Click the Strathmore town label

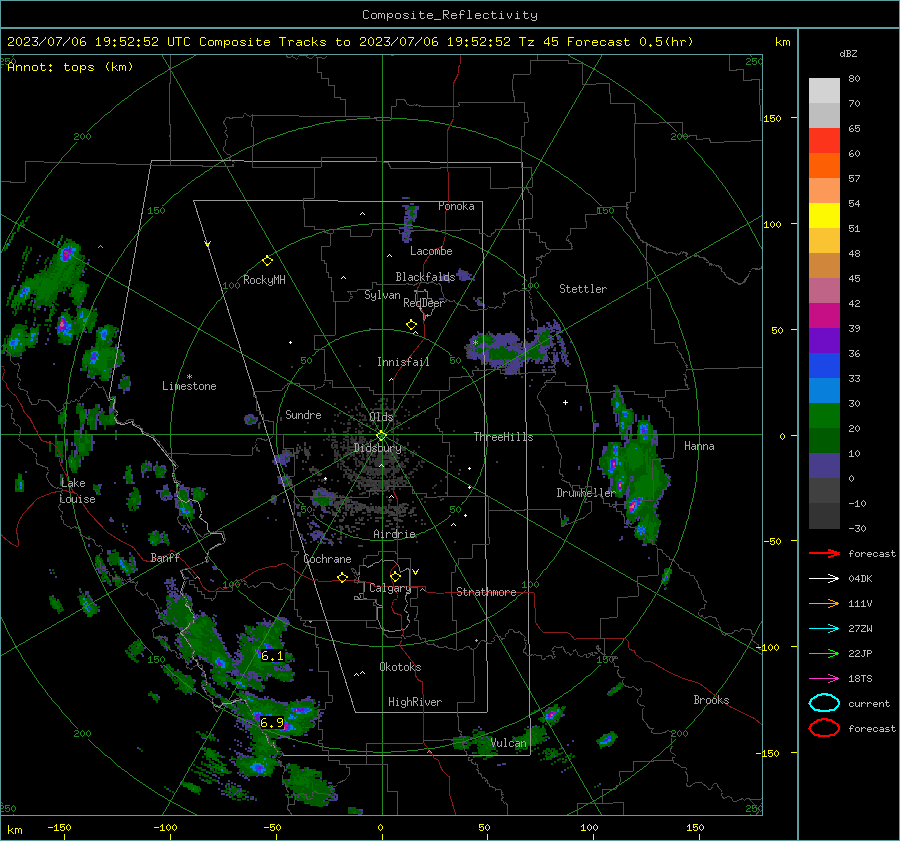pyautogui.click(x=486, y=592)
